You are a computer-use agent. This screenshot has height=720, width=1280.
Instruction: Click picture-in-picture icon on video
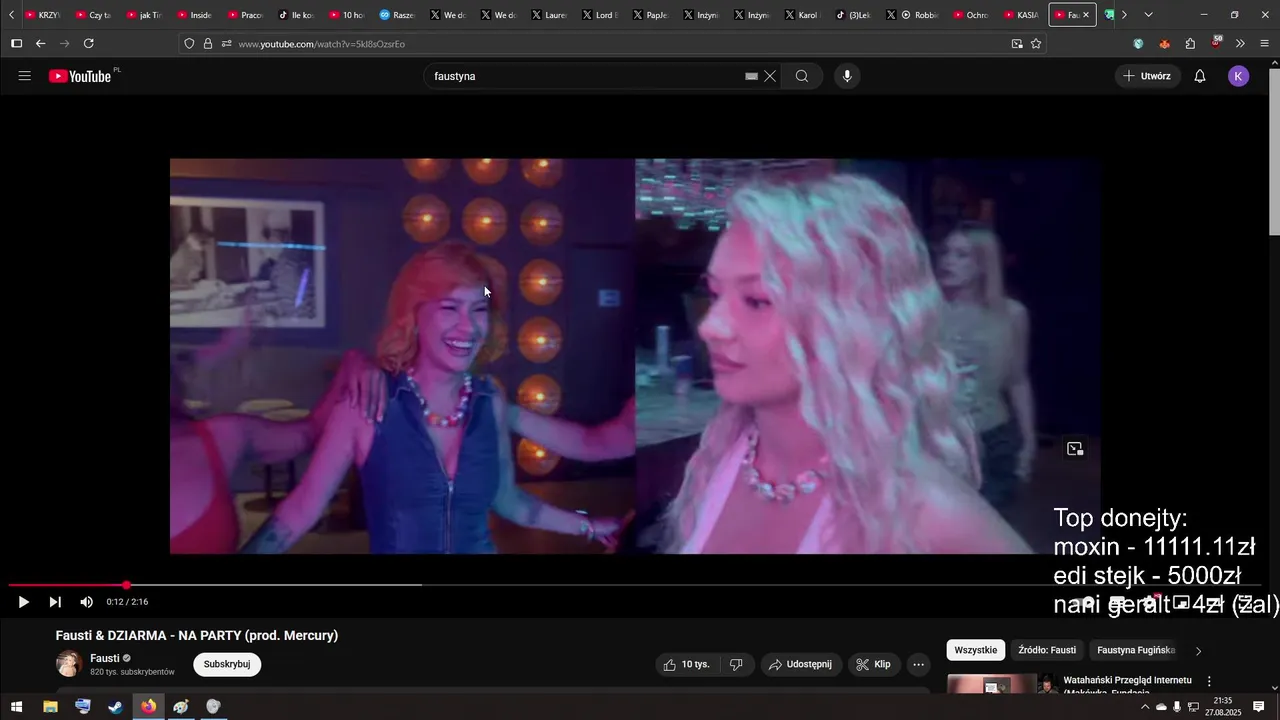coord(1075,449)
